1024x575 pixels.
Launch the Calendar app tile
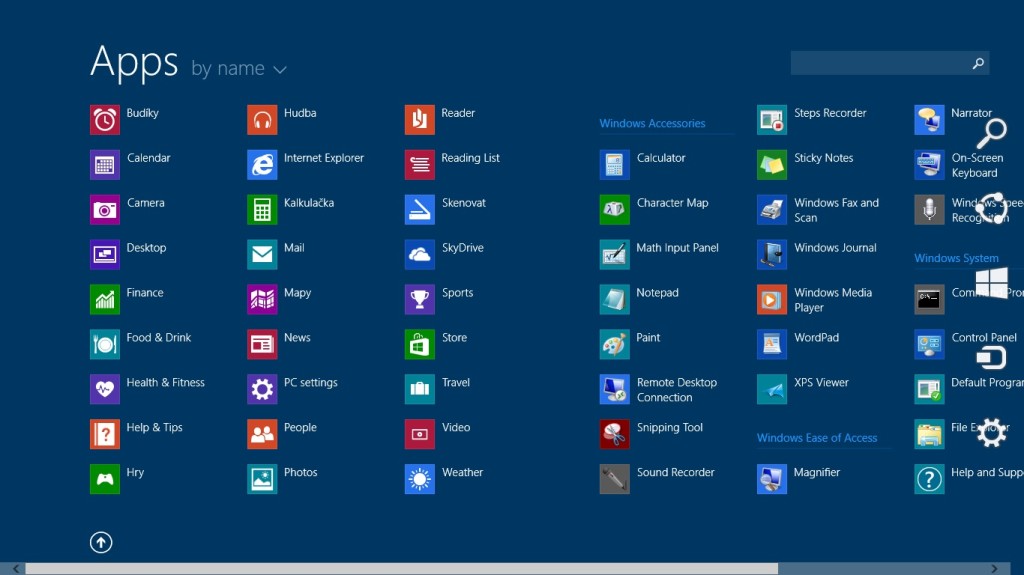tap(104, 165)
